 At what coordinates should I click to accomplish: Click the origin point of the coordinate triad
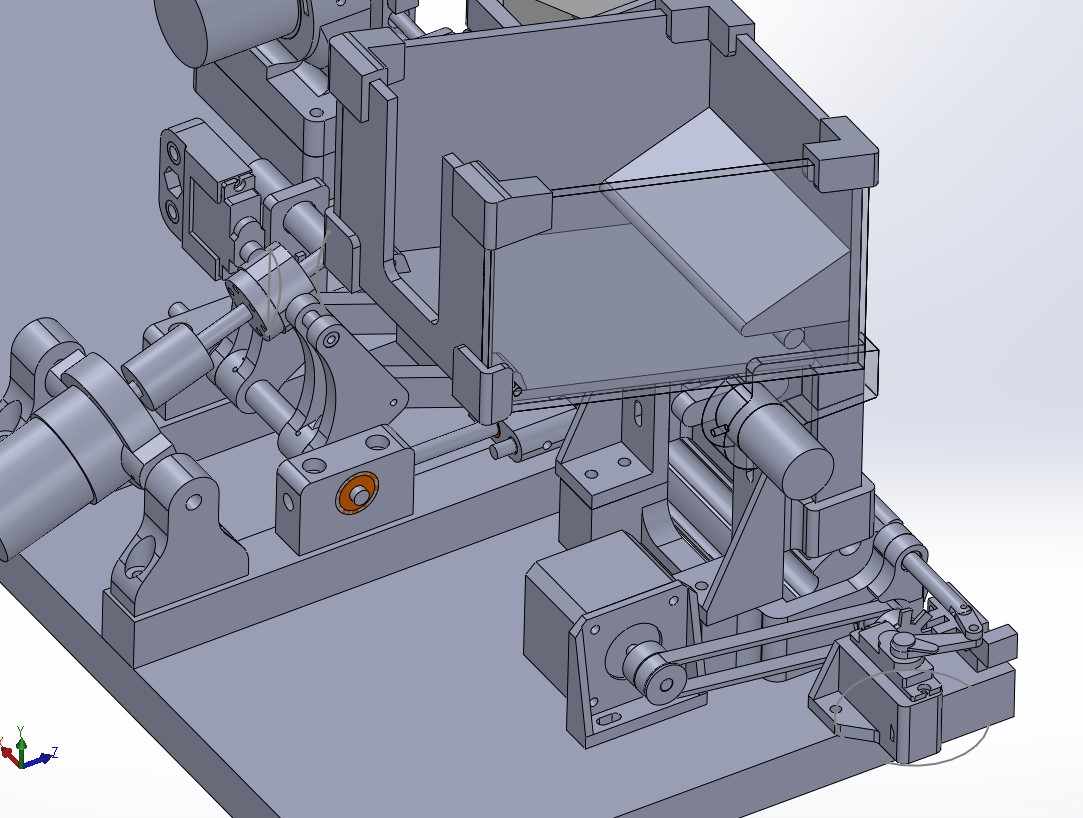coord(23,766)
